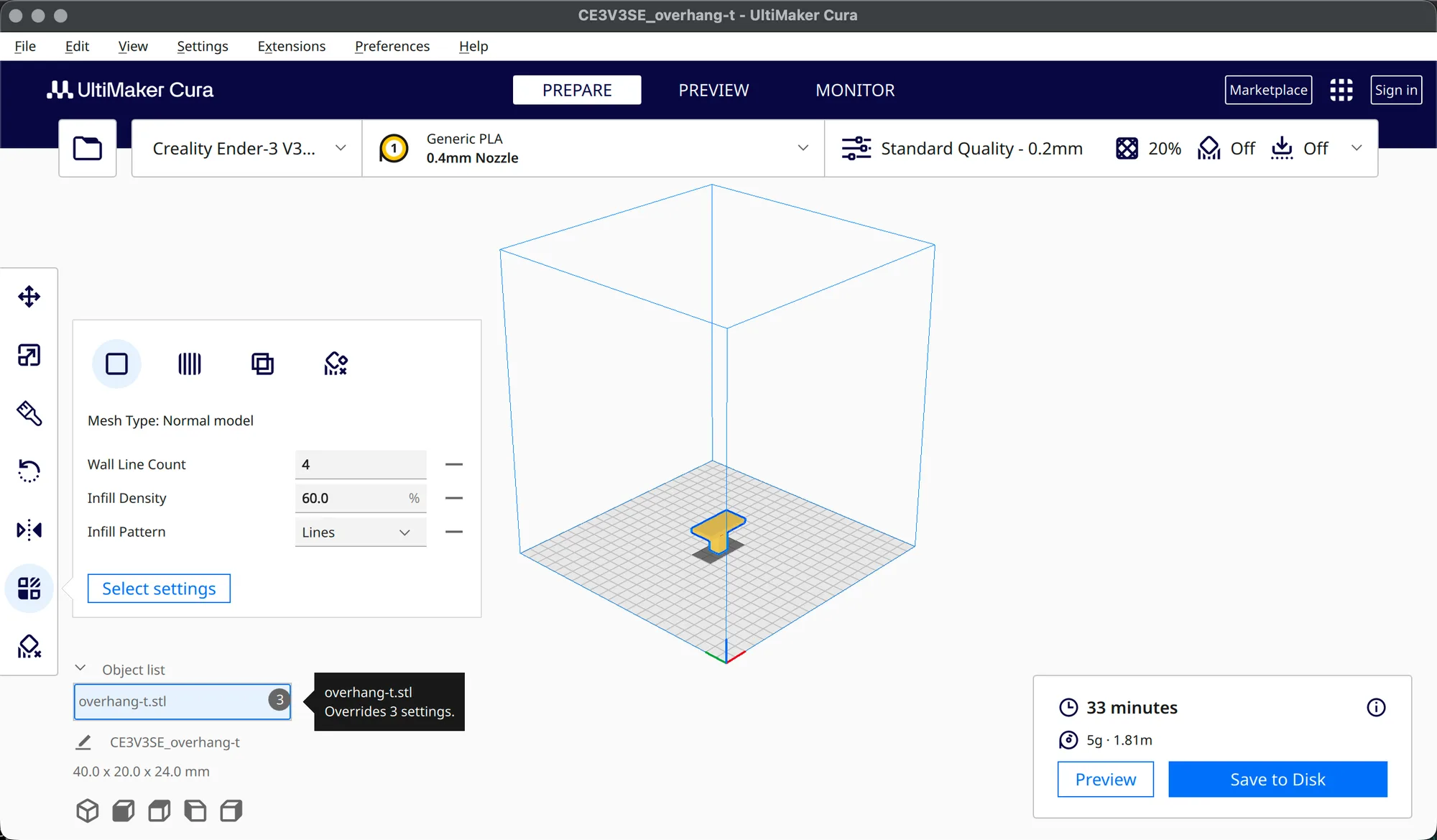Click the yellow T model on build plate

point(718,530)
